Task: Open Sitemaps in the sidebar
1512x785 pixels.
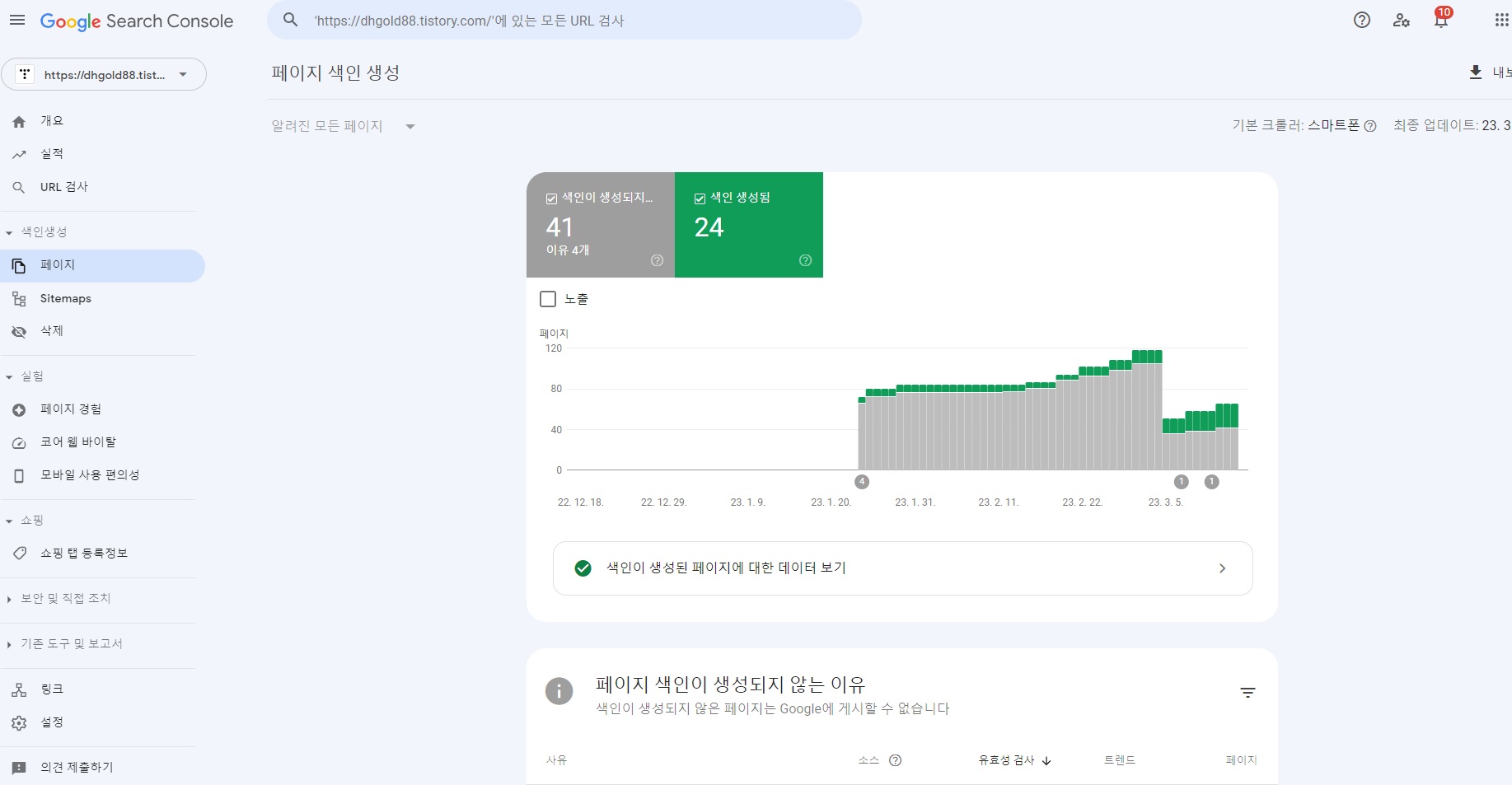Action: [65, 299]
